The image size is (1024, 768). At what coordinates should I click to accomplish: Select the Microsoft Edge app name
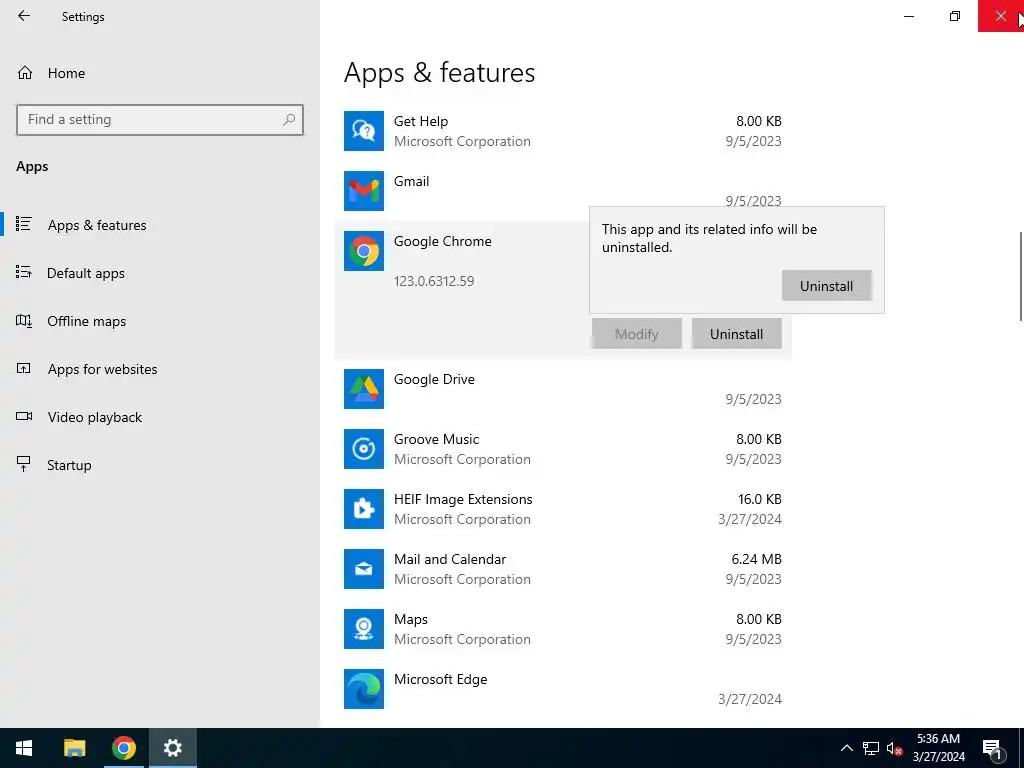(440, 679)
